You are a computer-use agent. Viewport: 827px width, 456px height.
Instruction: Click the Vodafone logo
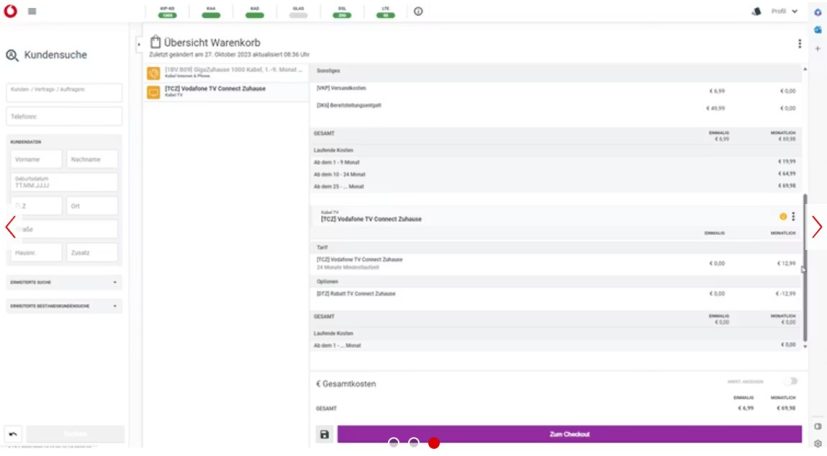pyautogui.click(x=11, y=11)
